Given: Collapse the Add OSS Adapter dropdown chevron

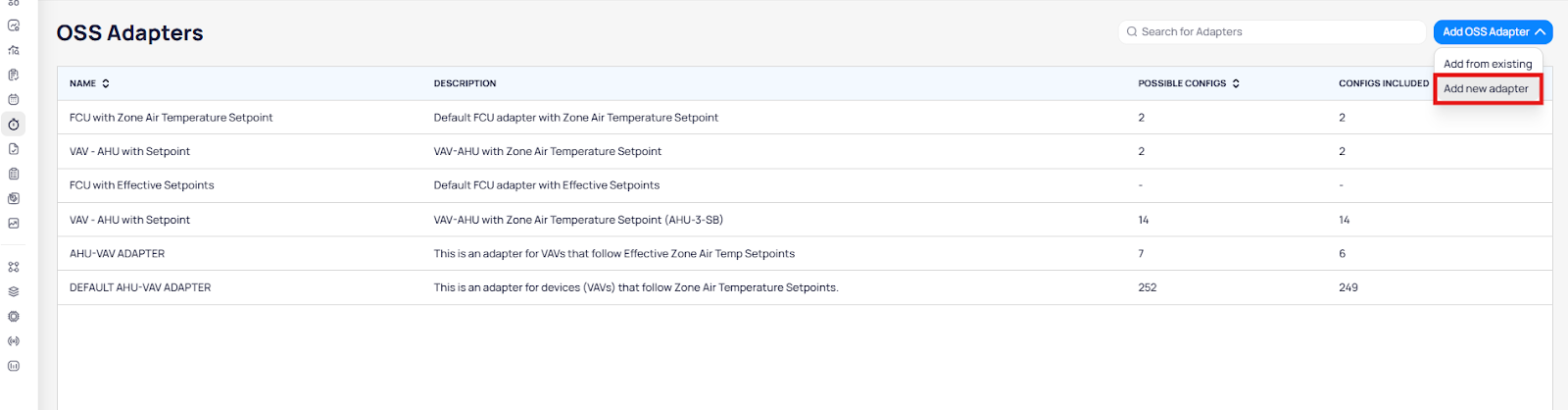Looking at the screenshot, I should (1541, 32).
